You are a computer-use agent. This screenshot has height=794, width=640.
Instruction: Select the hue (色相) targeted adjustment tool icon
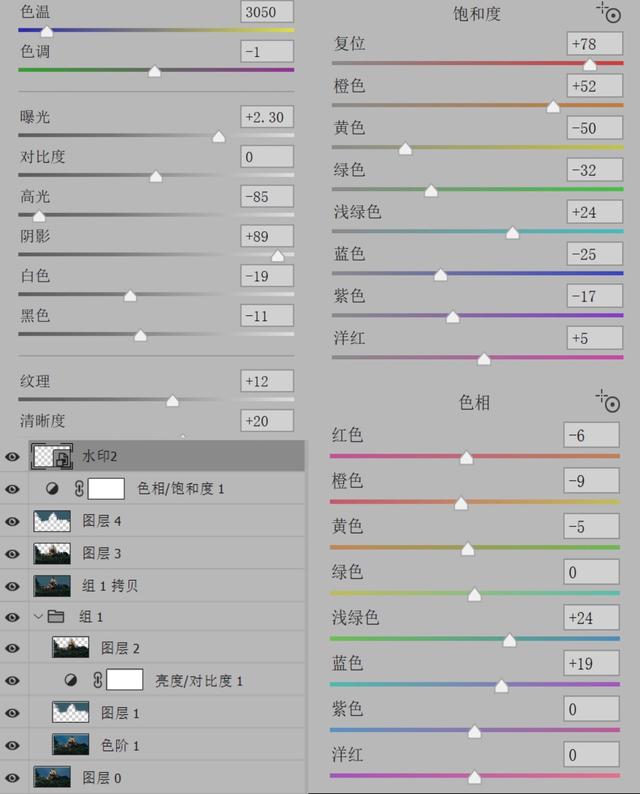point(608,401)
